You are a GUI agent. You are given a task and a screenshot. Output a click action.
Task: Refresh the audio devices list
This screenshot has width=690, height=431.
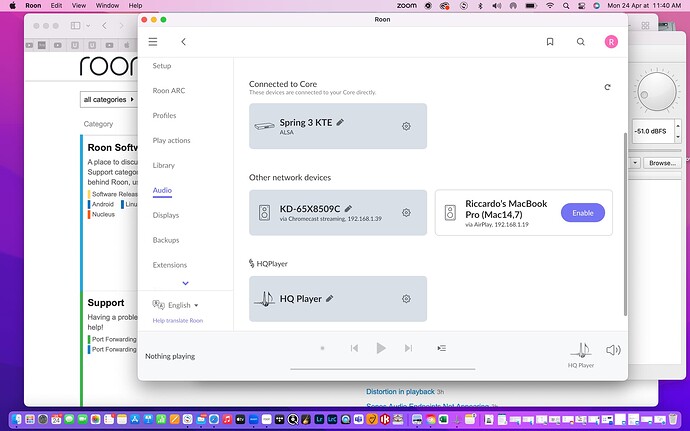(x=607, y=87)
